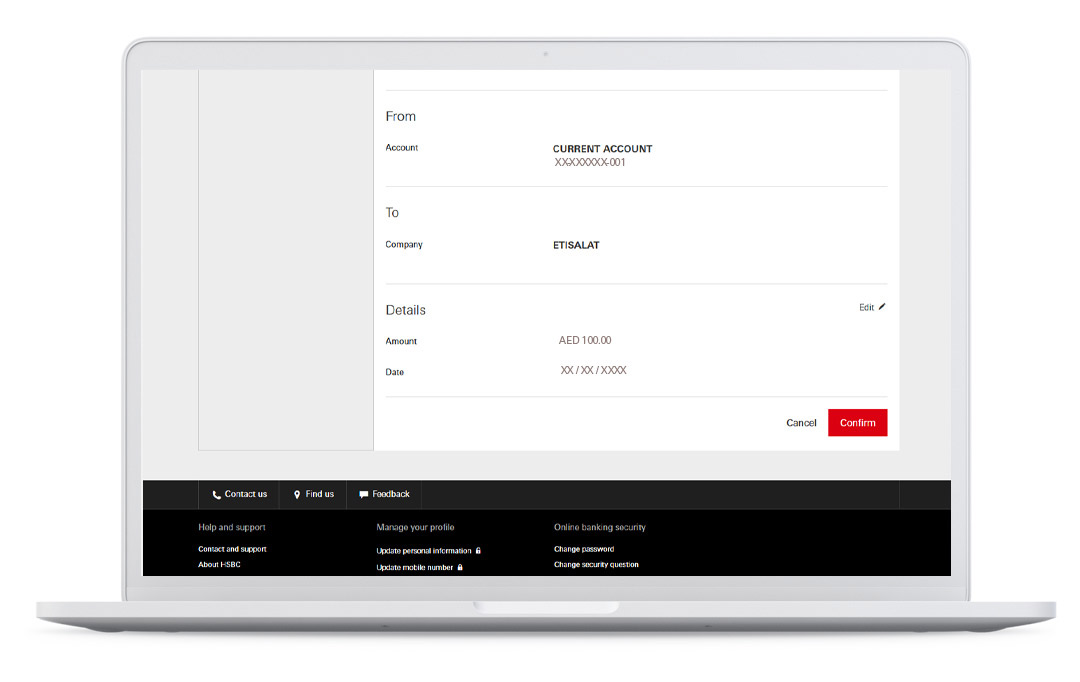Screen dimensions: 1080x682
Task: Open Update mobile number link
Action: pos(415,568)
